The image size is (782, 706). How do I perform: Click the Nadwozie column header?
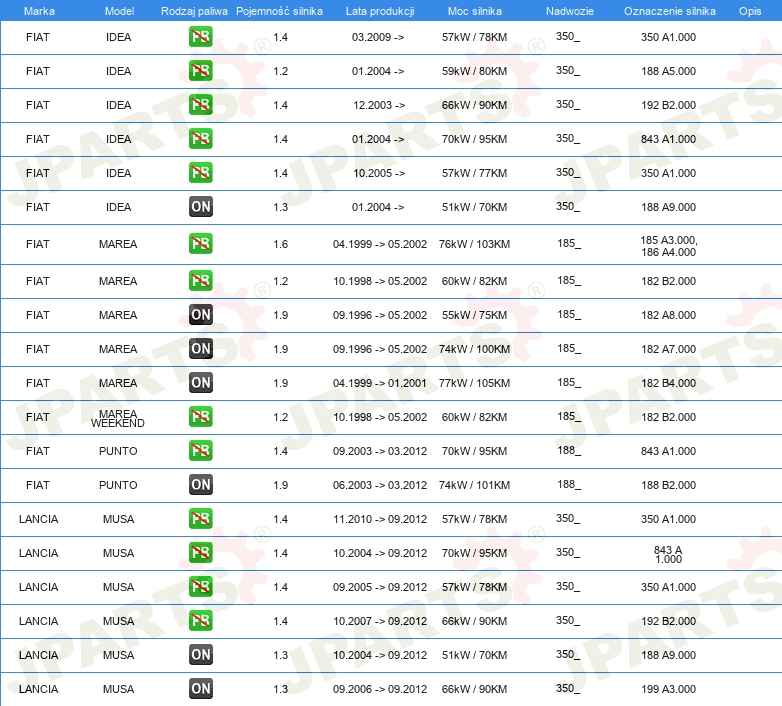tap(570, 11)
